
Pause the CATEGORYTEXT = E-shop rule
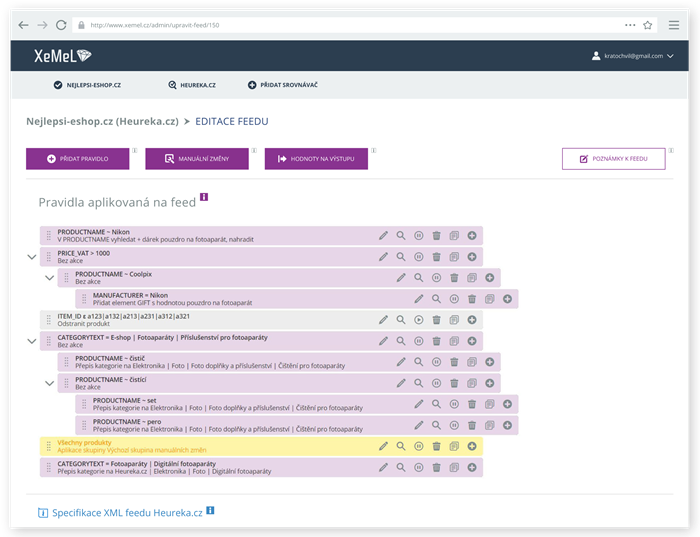point(419,341)
